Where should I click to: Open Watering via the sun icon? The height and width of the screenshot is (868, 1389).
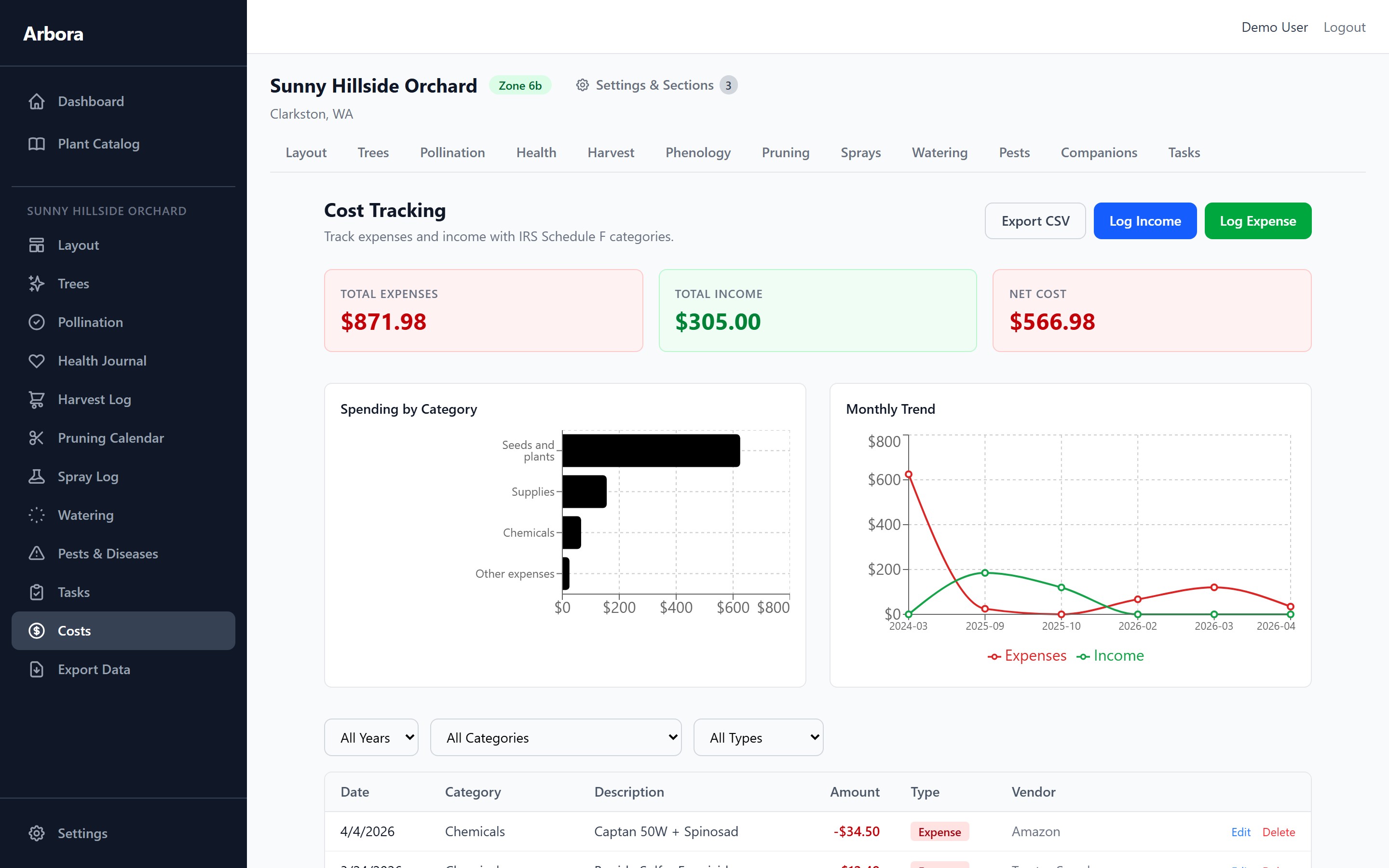(37, 515)
